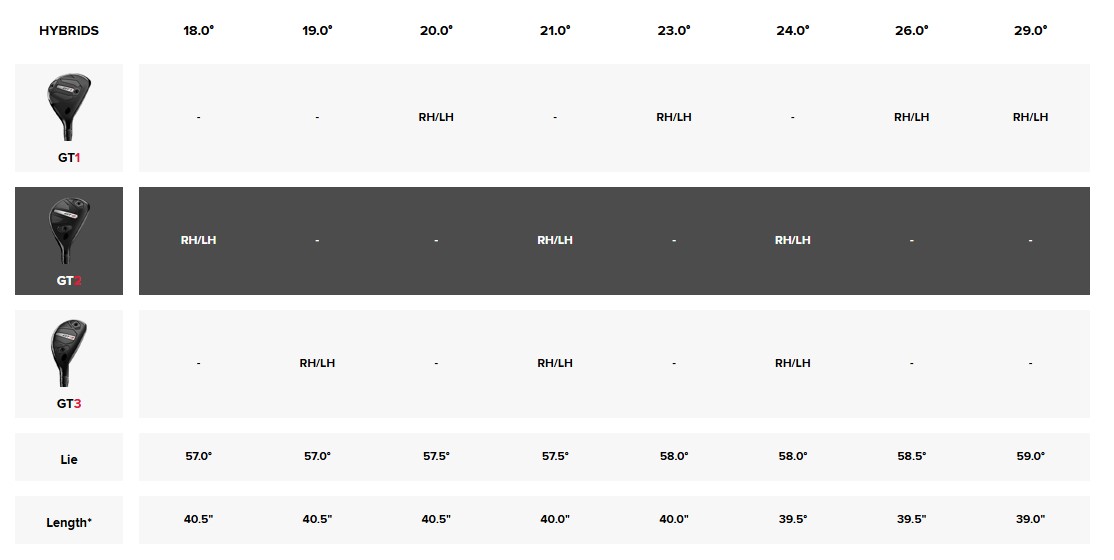
Task: Select GT1 RH/LH option for 29.0°
Action: point(1030,117)
